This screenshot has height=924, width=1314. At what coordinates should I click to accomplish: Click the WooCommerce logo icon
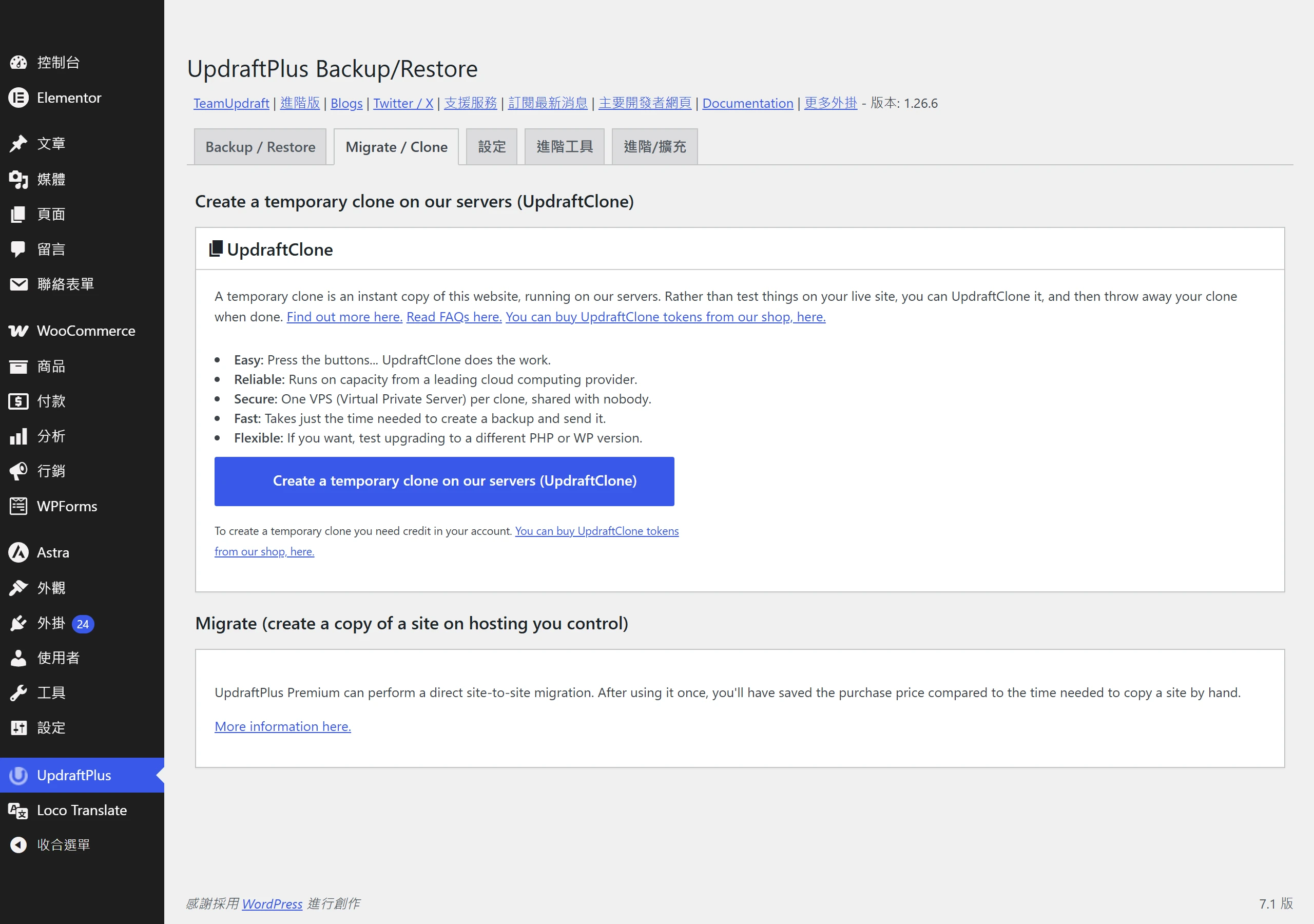coord(18,331)
